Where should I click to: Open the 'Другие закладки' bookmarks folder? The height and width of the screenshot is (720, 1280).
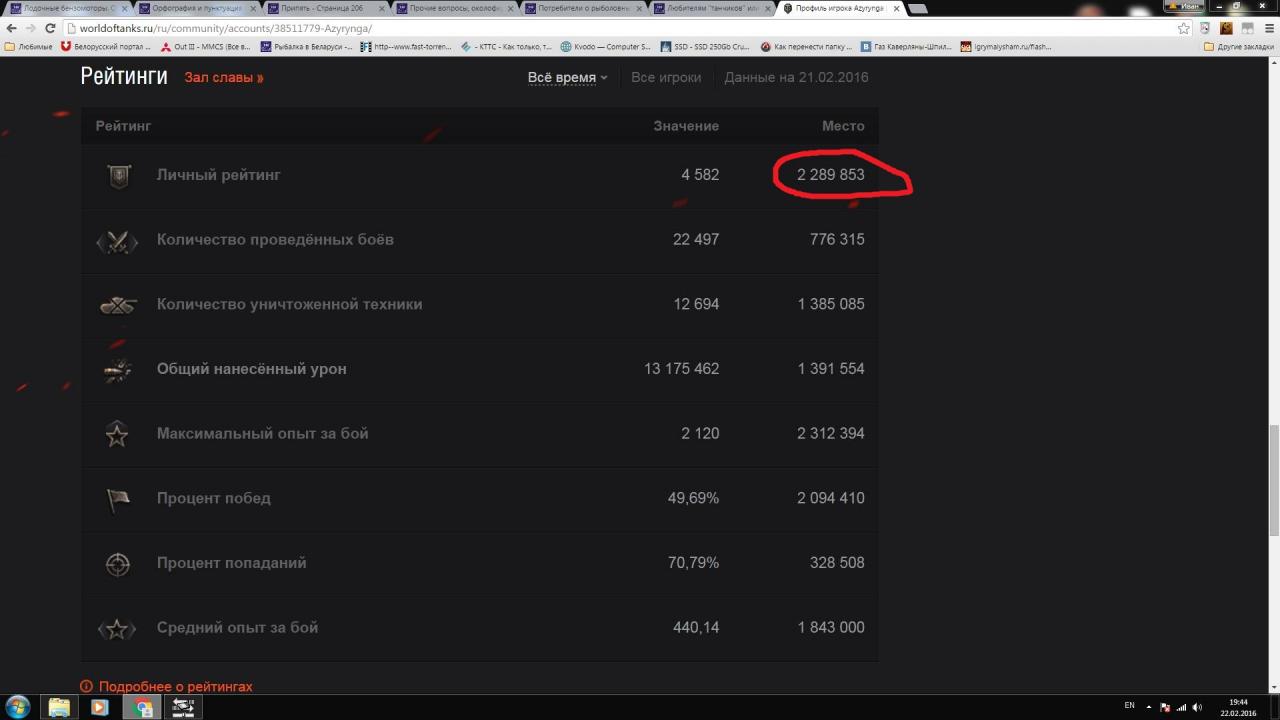click(1238, 46)
